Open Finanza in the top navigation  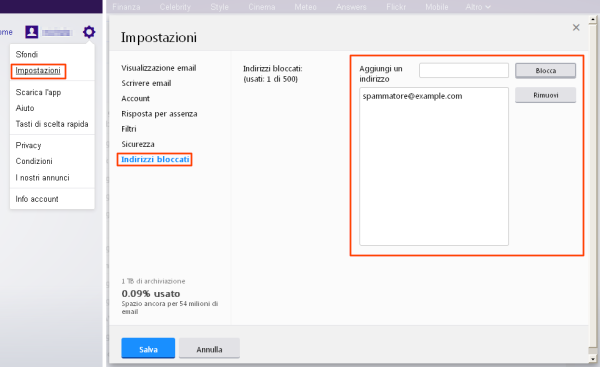pyautogui.click(x=126, y=7)
